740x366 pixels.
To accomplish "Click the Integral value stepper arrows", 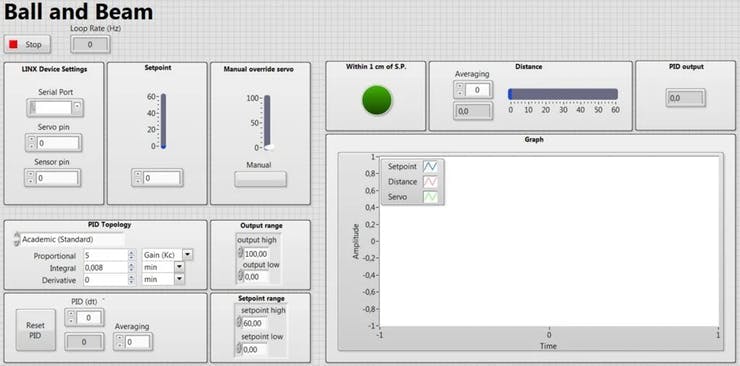I will click(x=133, y=267).
